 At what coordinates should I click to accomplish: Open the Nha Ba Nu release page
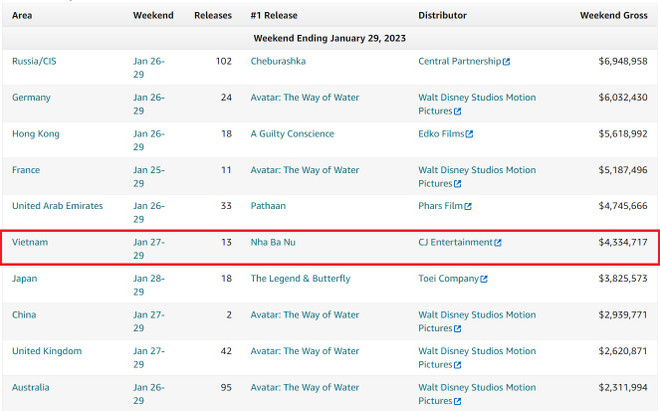pos(273,242)
